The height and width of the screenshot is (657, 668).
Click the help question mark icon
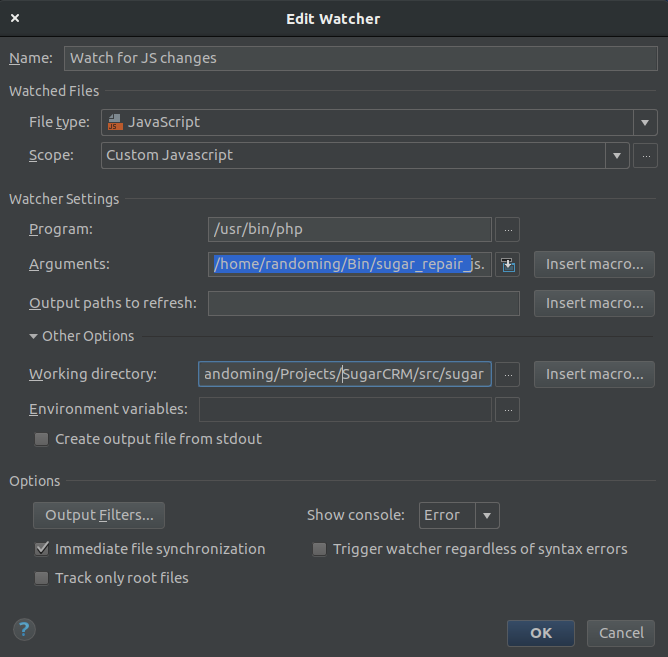click(x=25, y=629)
